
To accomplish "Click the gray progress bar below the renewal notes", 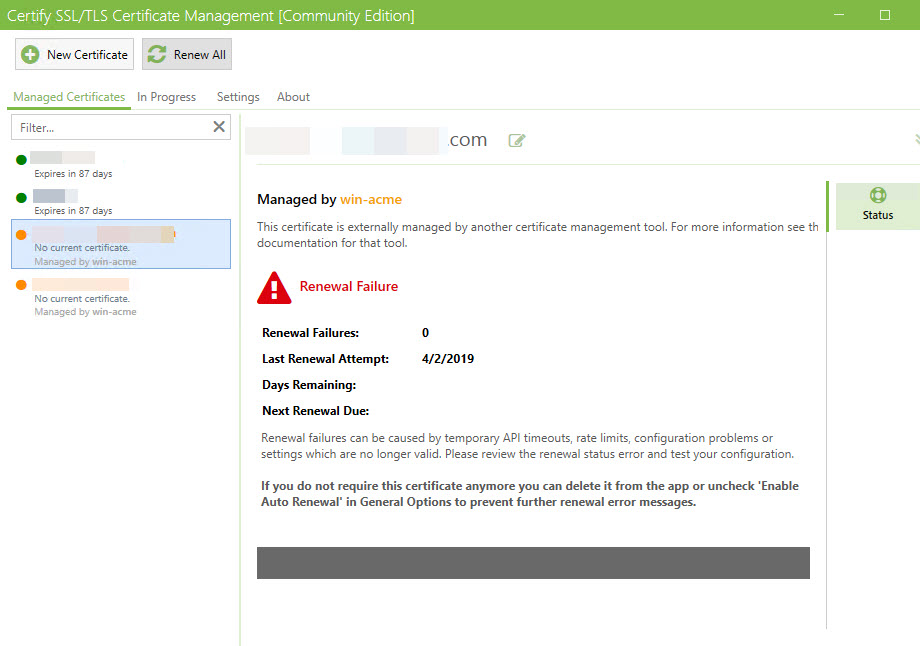I will [533, 562].
